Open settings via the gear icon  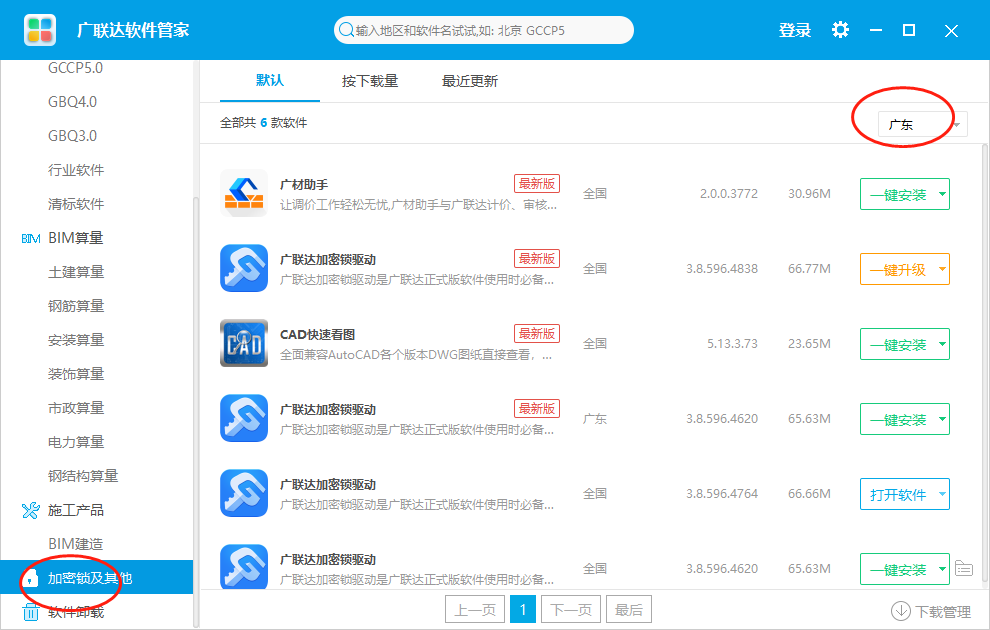click(840, 30)
